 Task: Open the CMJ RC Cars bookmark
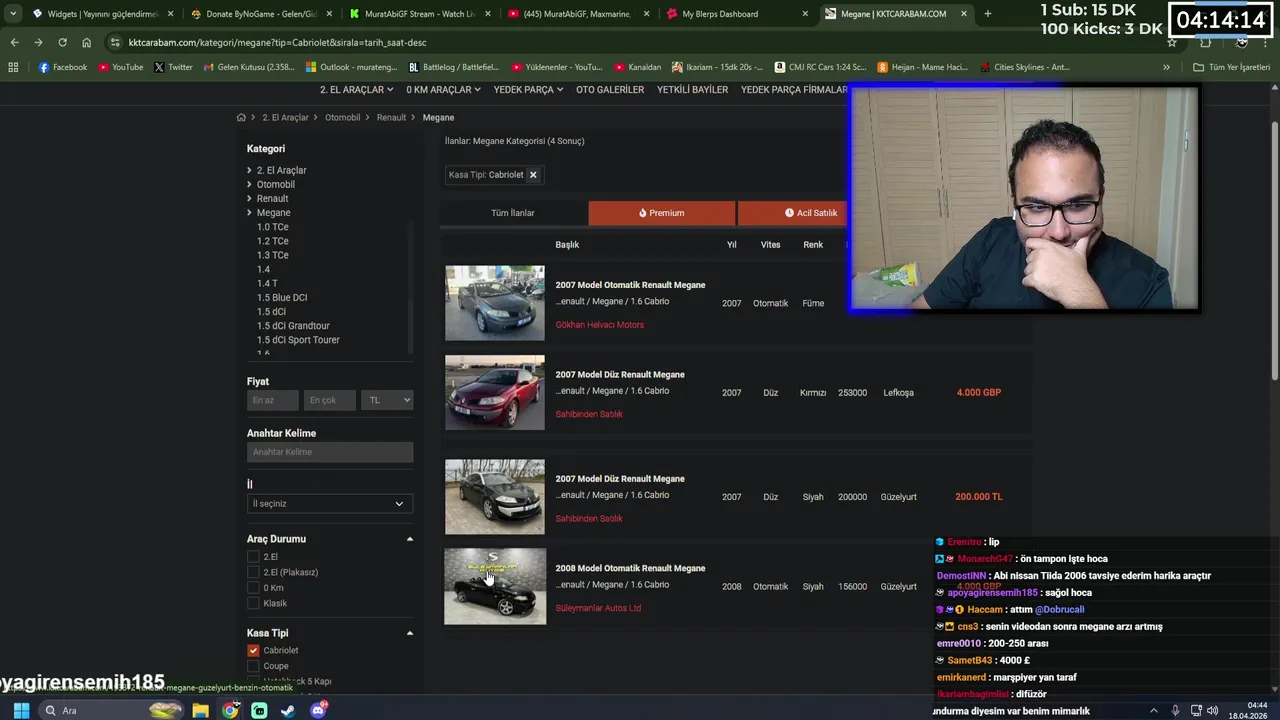tap(820, 67)
